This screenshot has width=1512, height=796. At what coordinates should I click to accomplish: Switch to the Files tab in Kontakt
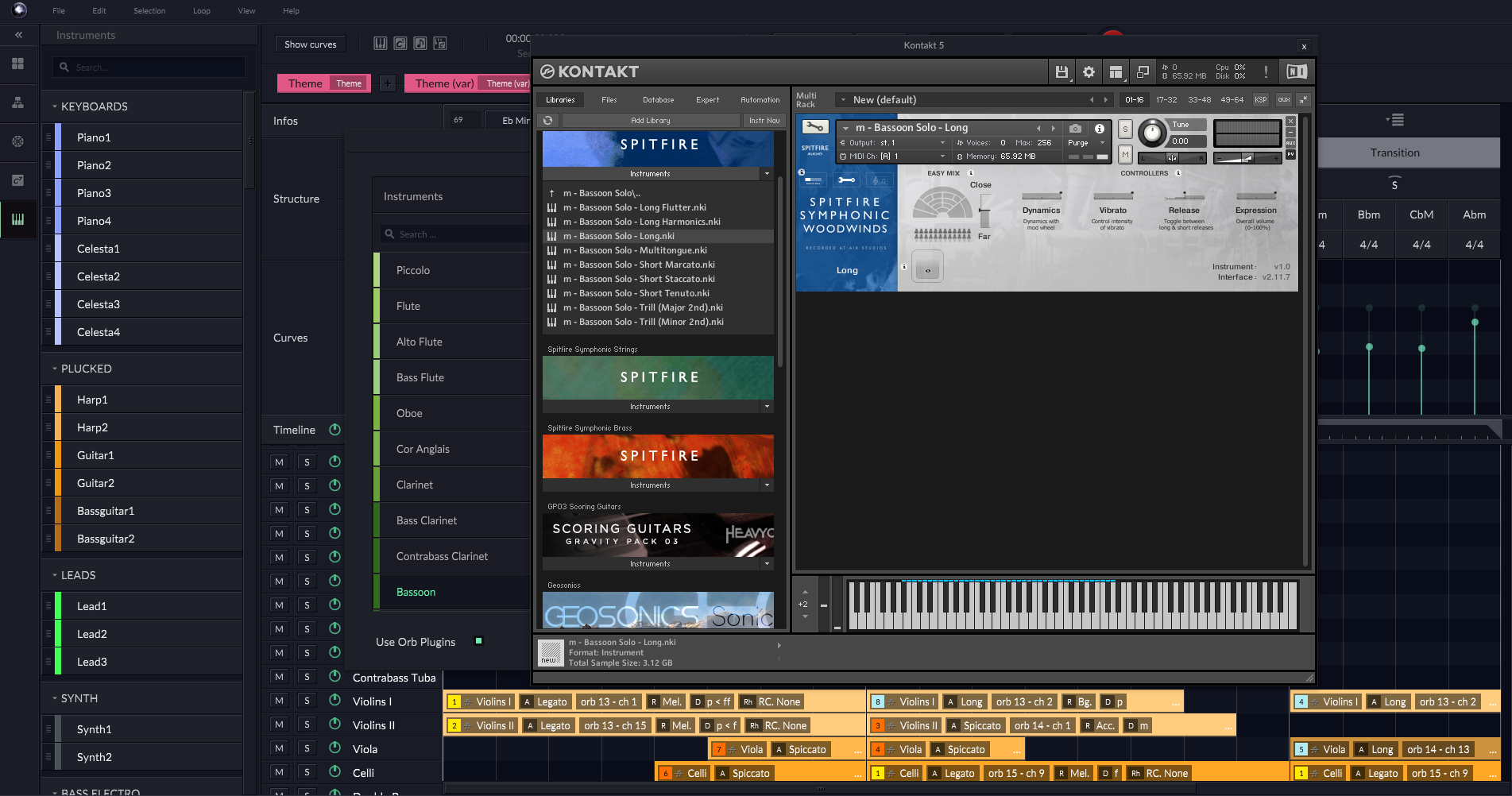[x=609, y=100]
